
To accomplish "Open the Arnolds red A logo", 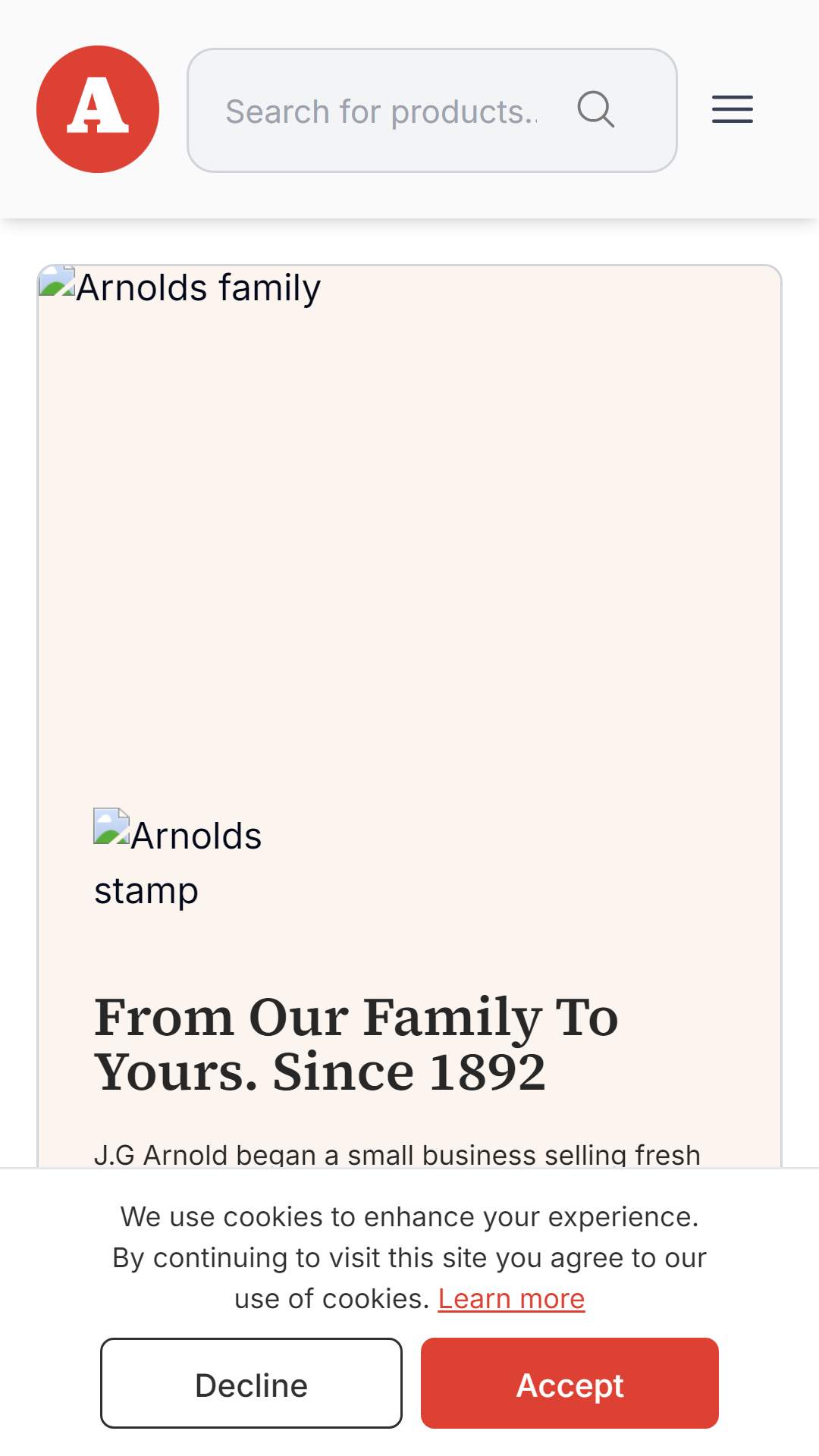I will point(98,109).
